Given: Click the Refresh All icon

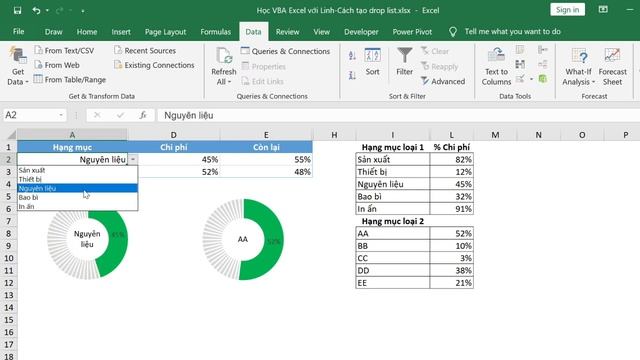Looking at the screenshot, I should (x=224, y=56).
